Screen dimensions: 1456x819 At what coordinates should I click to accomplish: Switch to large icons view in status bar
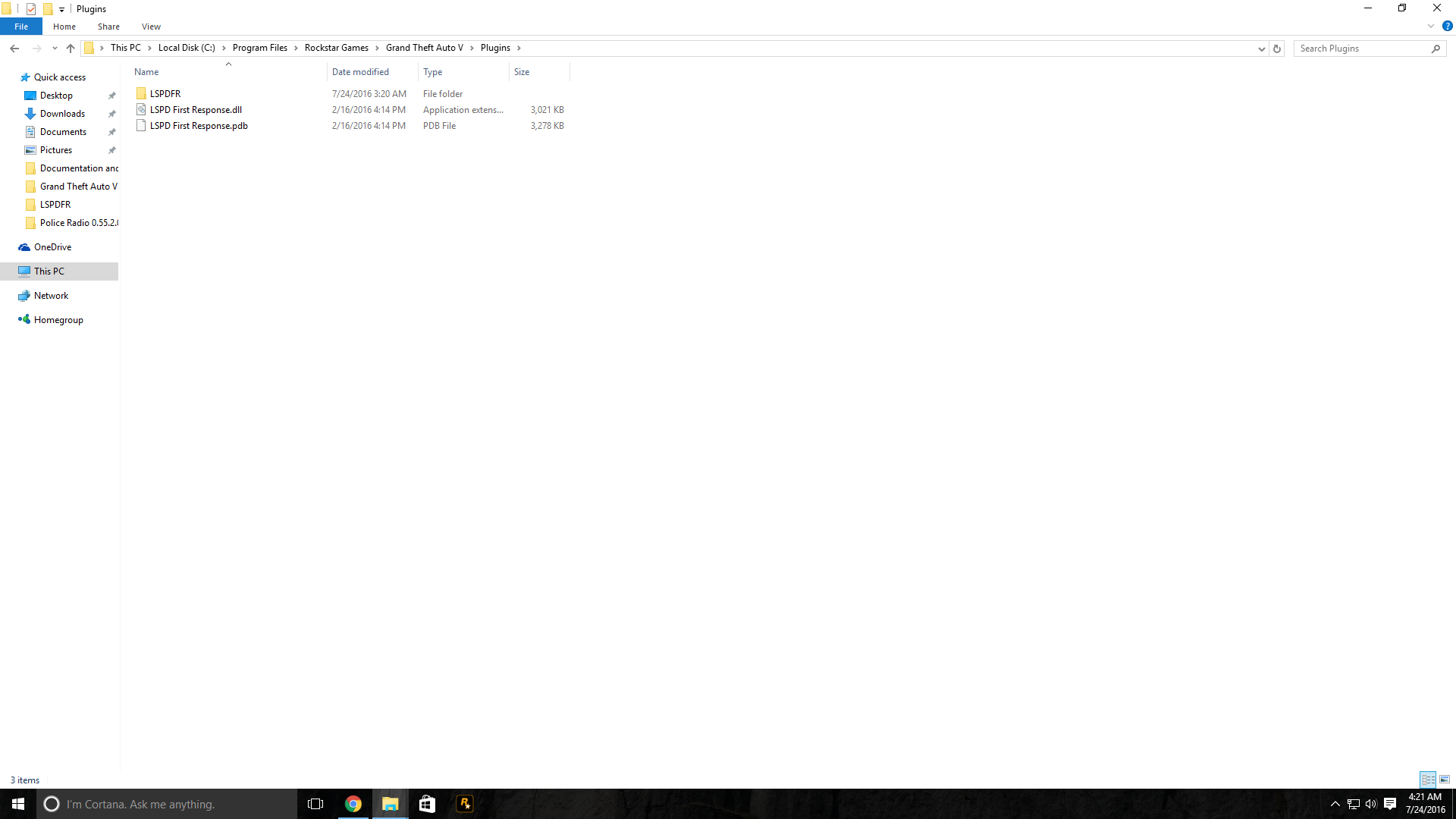1445,780
